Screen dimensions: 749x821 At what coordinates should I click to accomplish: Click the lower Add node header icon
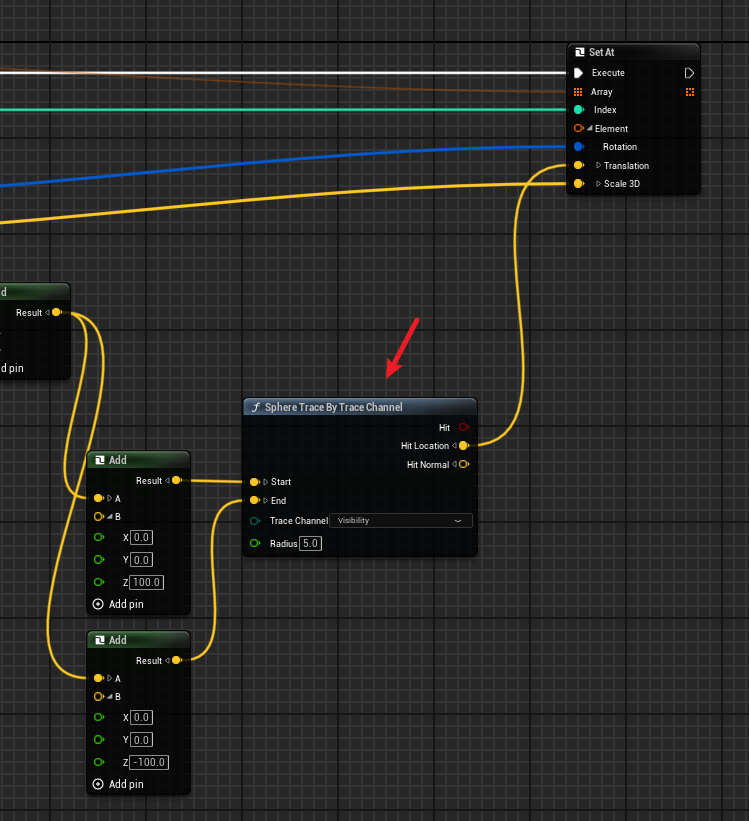(x=100, y=640)
